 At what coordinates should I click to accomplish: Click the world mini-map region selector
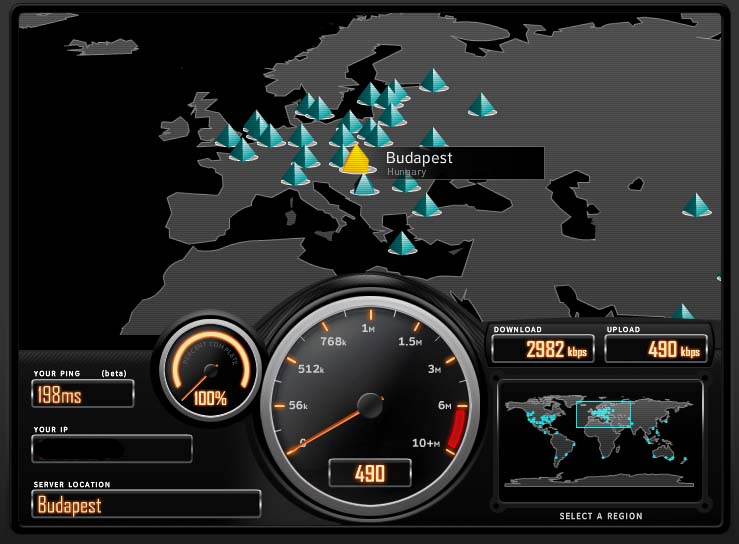coord(600,431)
